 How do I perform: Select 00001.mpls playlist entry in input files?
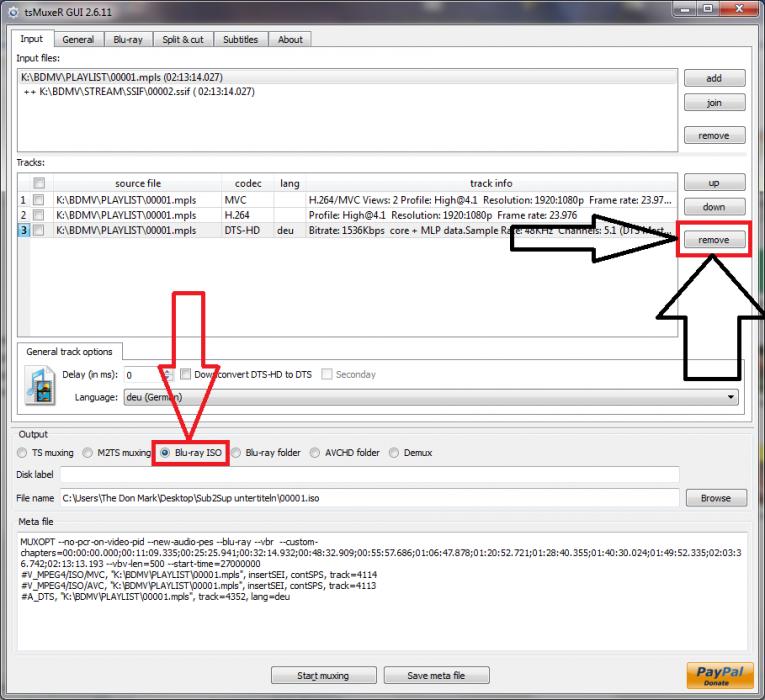pyautogui.click(x=347, y=77)
